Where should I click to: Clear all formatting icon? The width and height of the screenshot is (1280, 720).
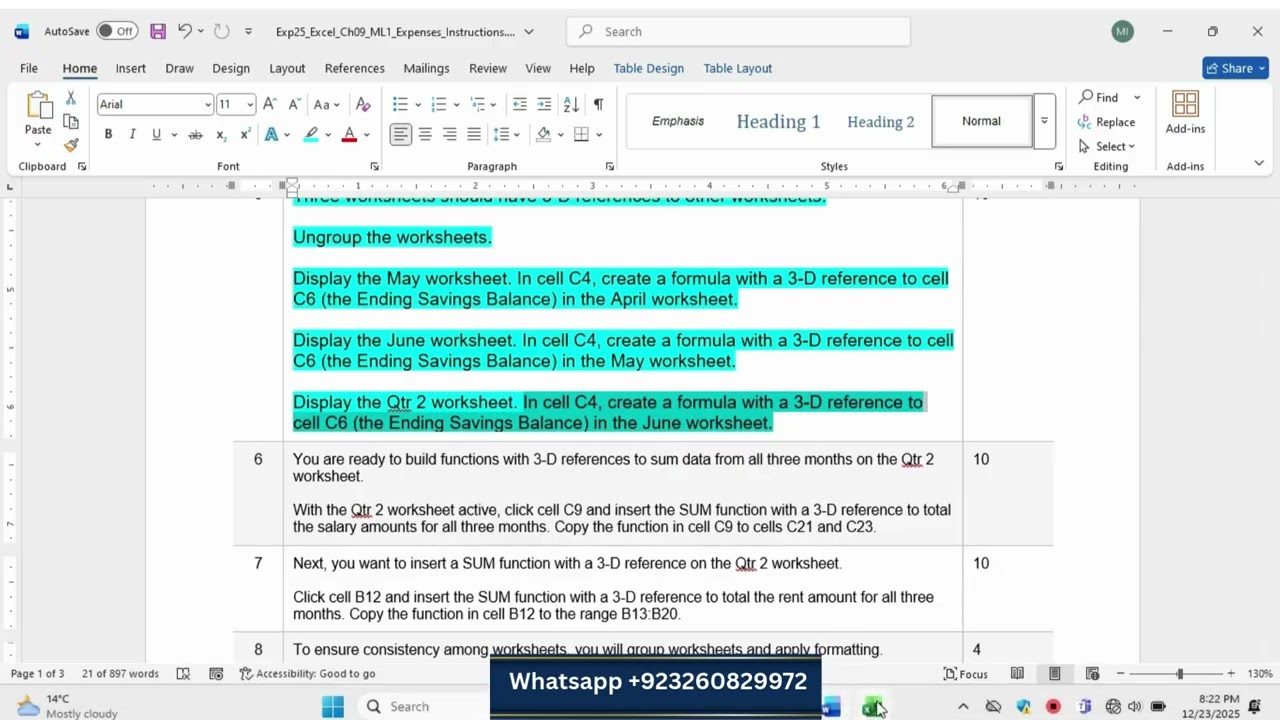pos(363,104)
